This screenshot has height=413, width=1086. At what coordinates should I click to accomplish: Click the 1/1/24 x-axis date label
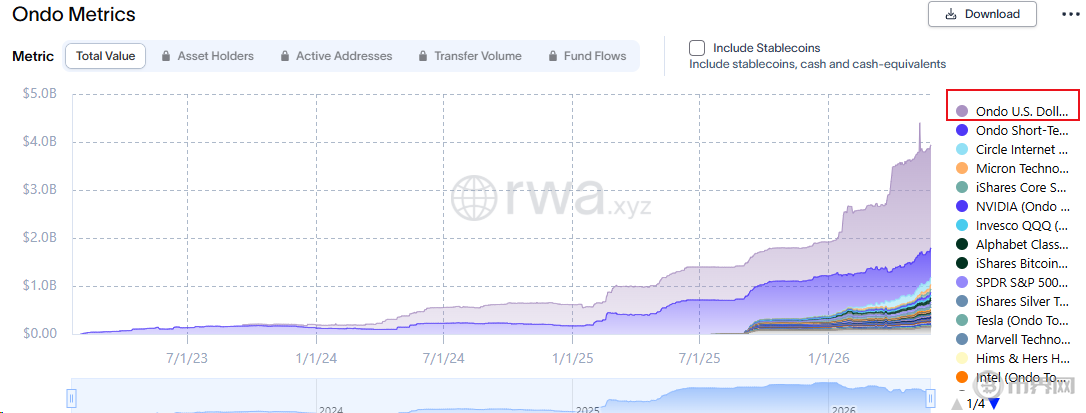[316, 358]
